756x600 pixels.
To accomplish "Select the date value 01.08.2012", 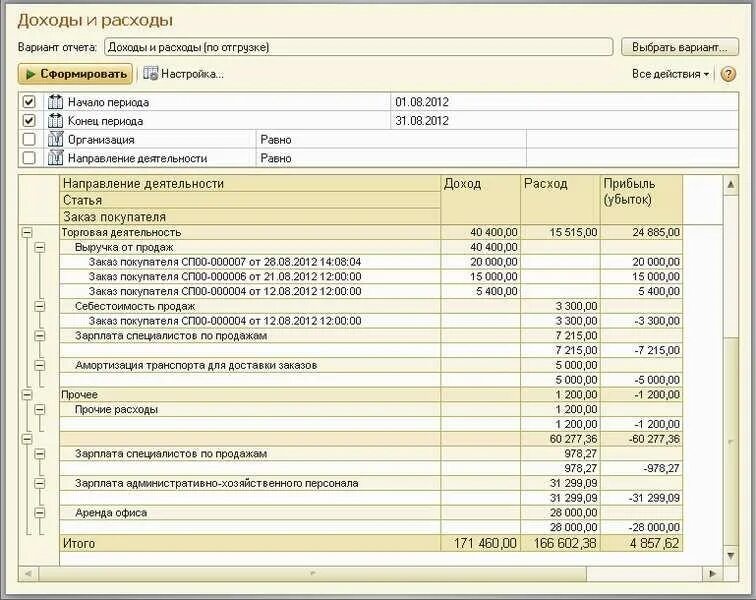I will pyautogui.click(x=421, y=102).
